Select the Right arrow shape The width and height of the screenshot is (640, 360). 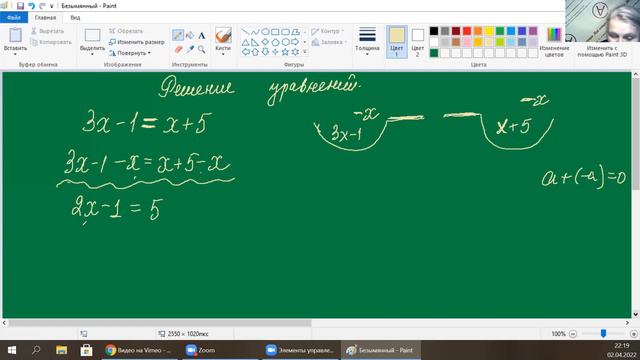[x=295, y=42]
